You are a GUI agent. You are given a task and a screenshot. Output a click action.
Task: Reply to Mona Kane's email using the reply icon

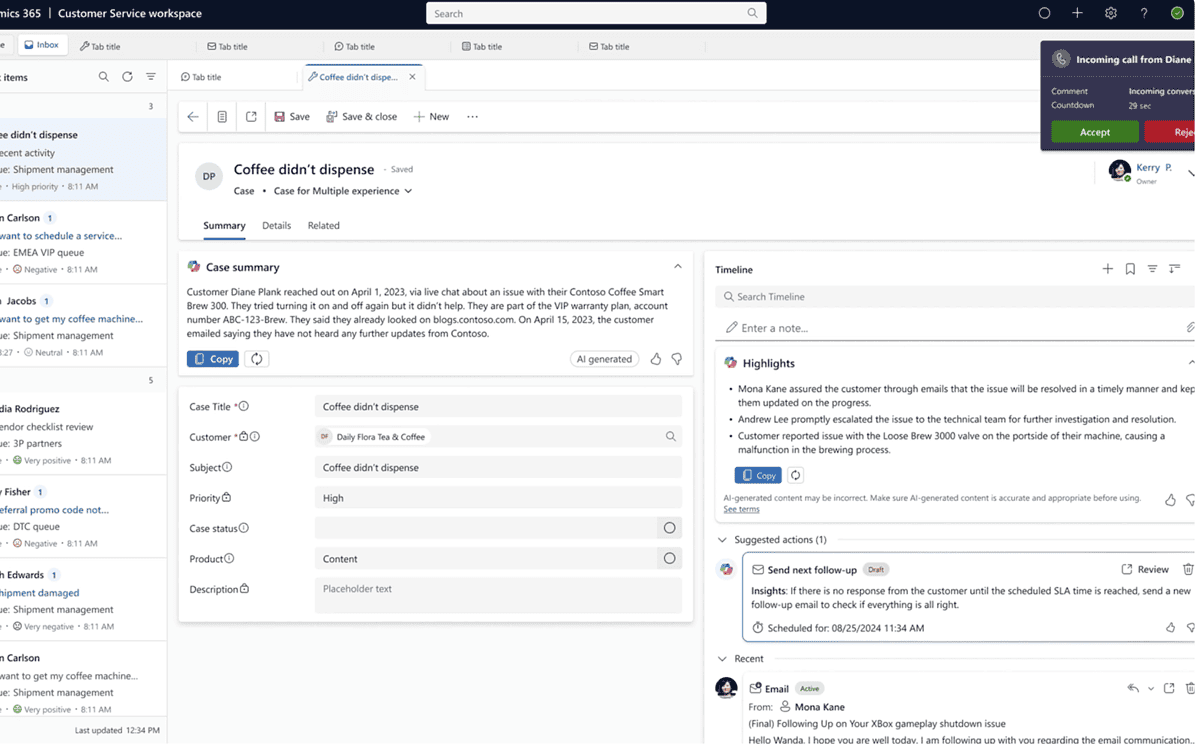1131,687
